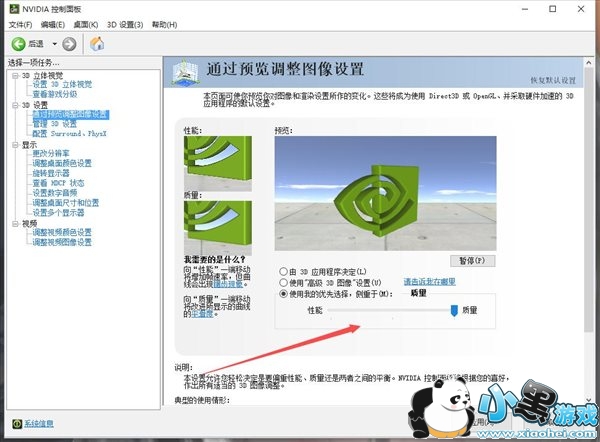Click the scroll-up arrow of the right pane
The image size is (600, 442).
[x=589, y=63]
